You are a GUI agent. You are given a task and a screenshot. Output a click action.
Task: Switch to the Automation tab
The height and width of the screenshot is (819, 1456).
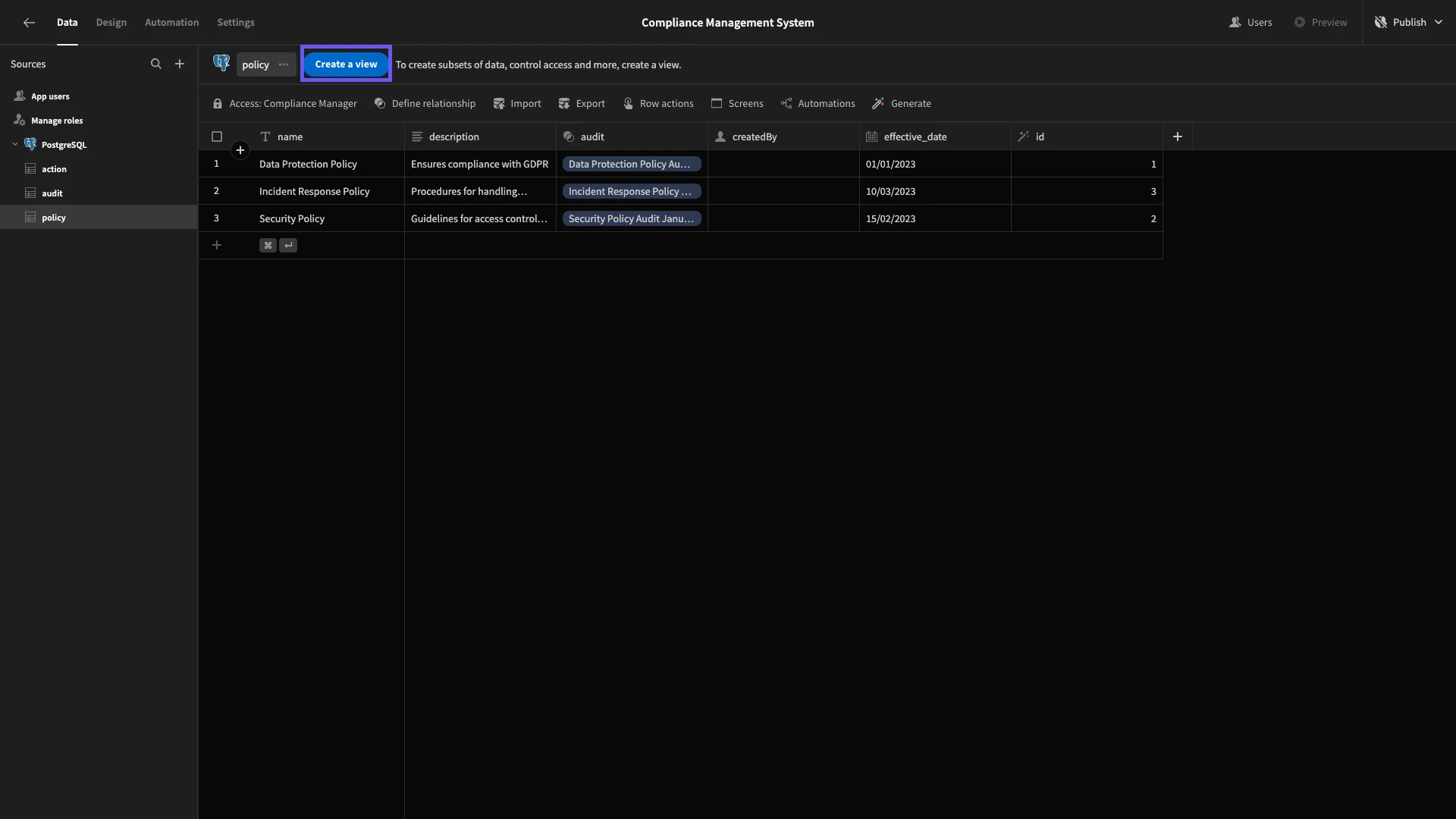click(x=172, y=23)
